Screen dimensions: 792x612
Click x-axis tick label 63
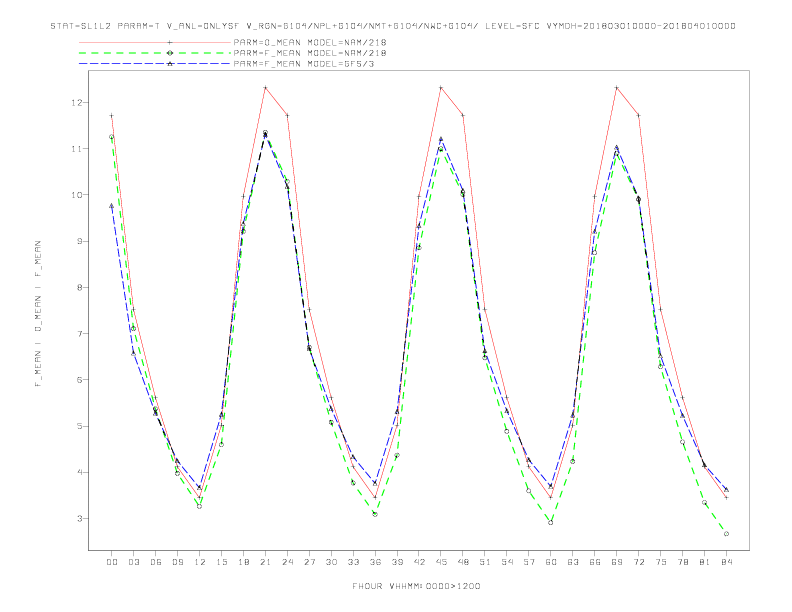click(573, 562)
